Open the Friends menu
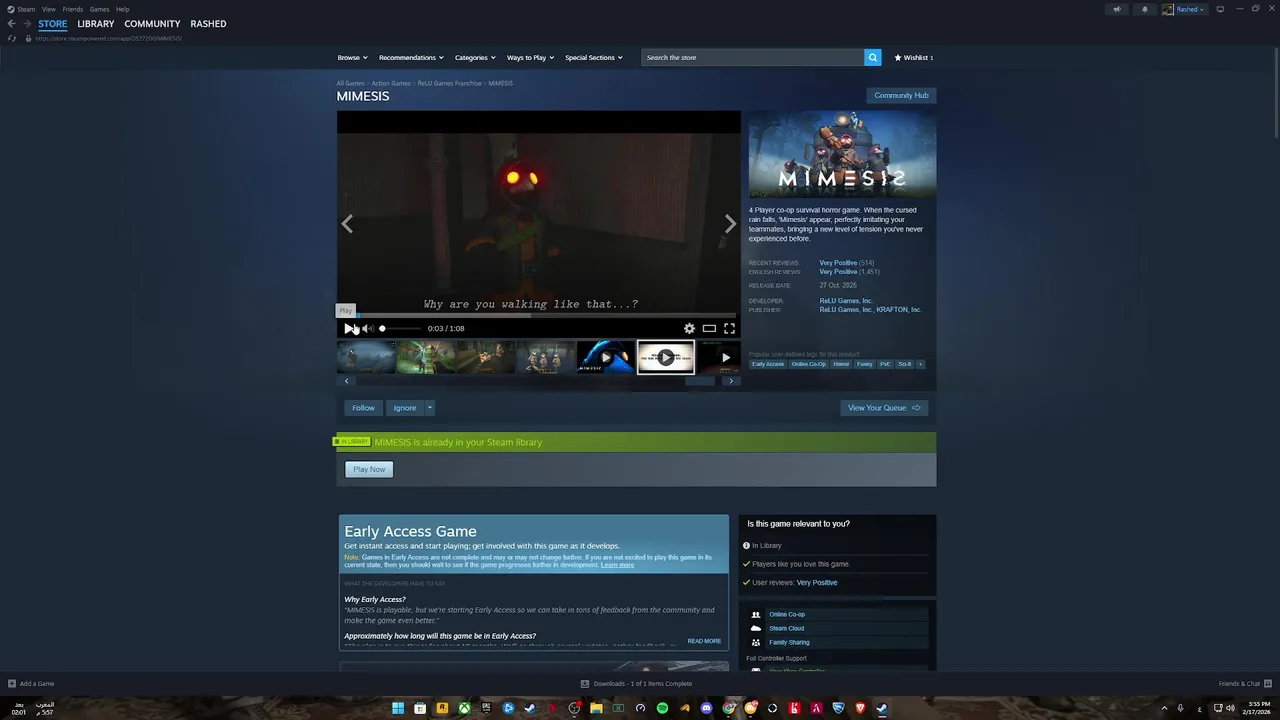Viewport: 1280px width, 720px height. tap(73, 9)
